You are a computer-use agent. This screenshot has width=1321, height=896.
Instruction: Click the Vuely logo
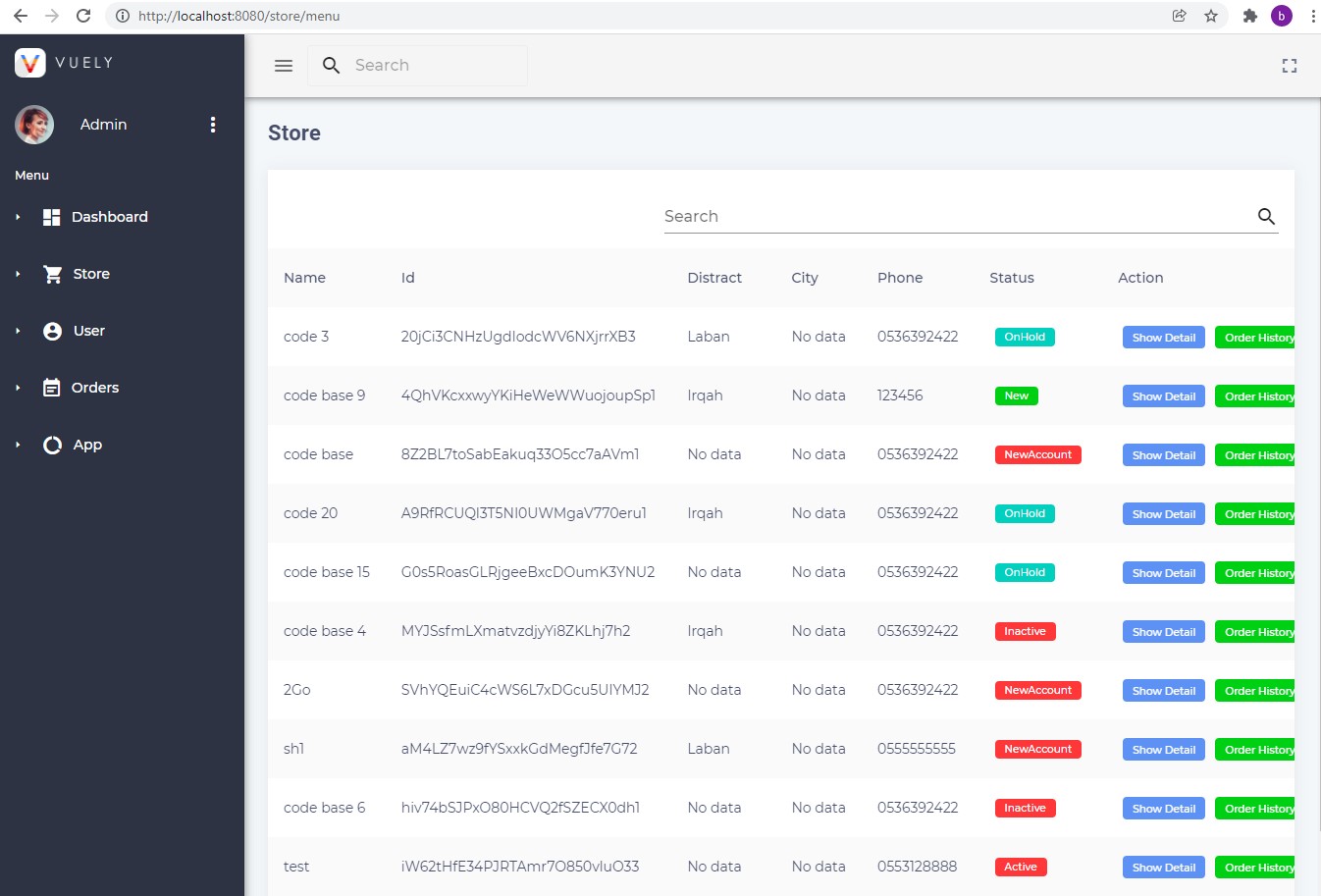tap(30, 63)
